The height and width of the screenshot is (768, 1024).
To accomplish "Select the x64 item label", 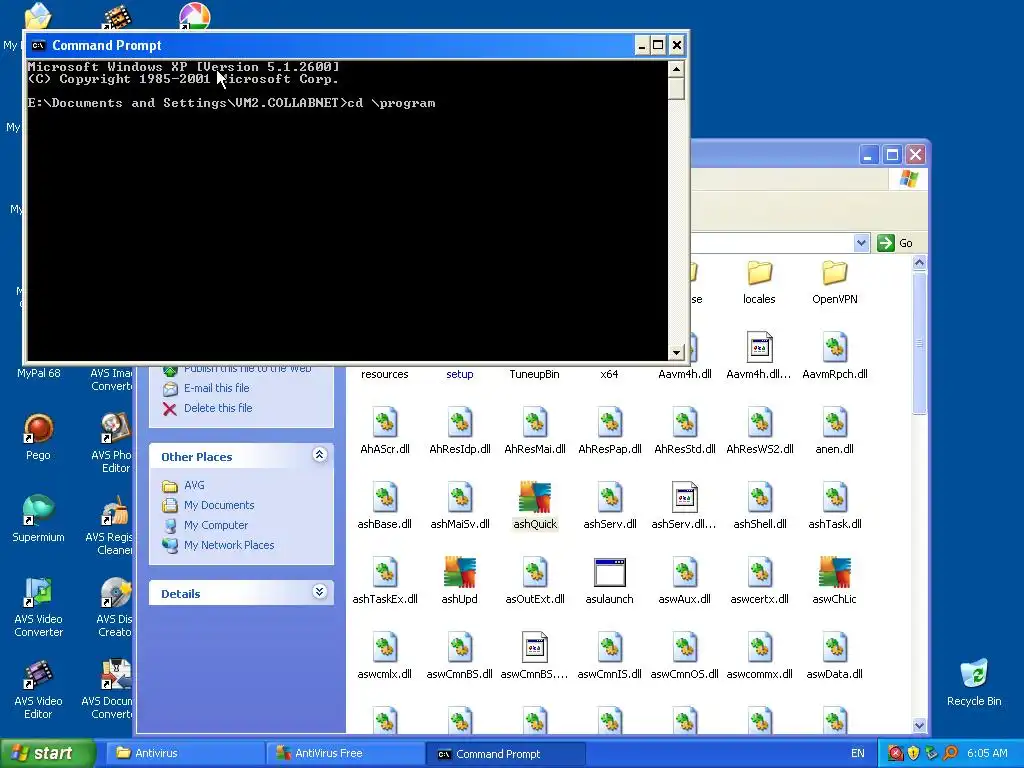I will coord(609,374).
